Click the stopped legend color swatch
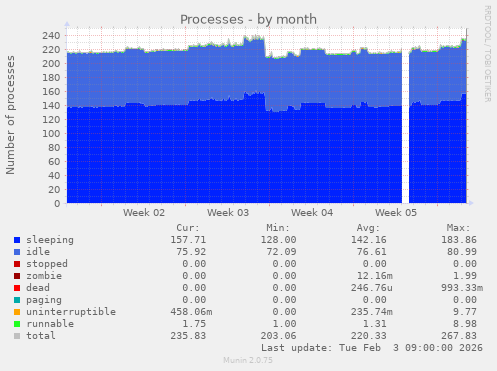 point(17,264)
